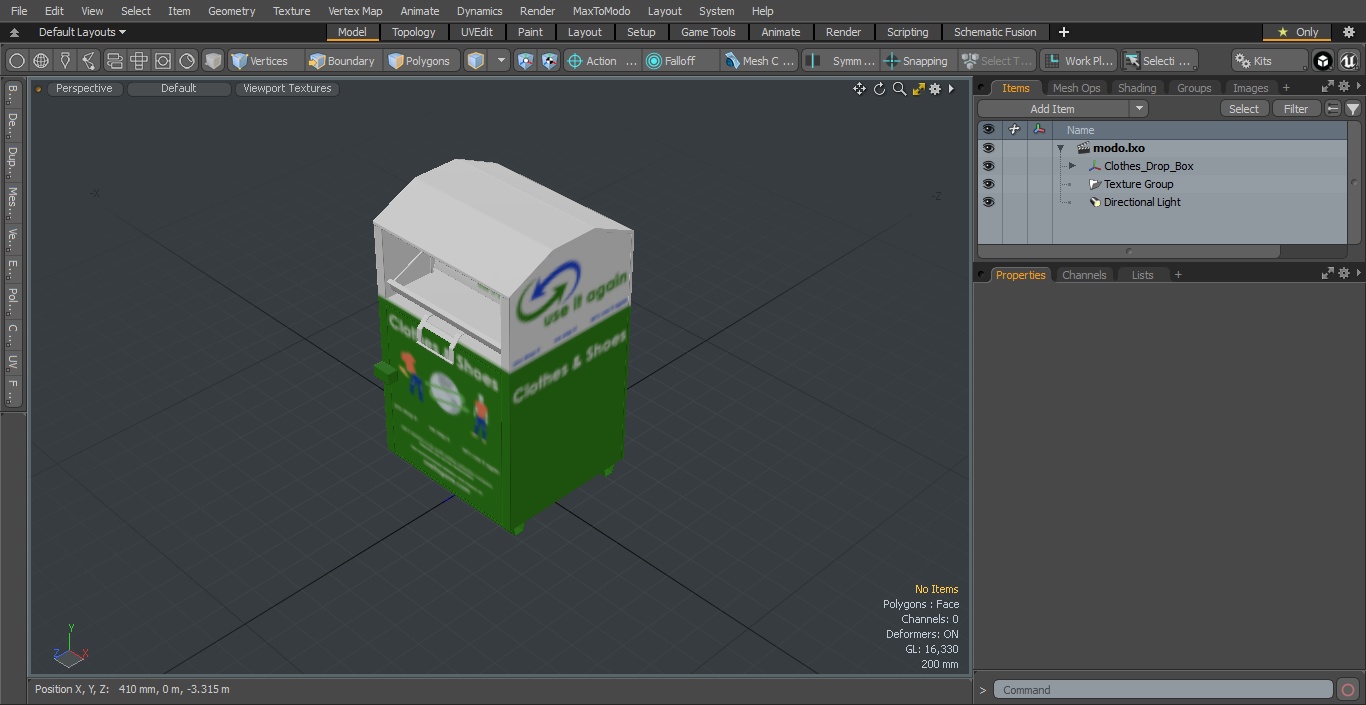Toggle visibility eye for Clothes_Drop_Box
Screen dimensions: 1366x705
[988, 166]
